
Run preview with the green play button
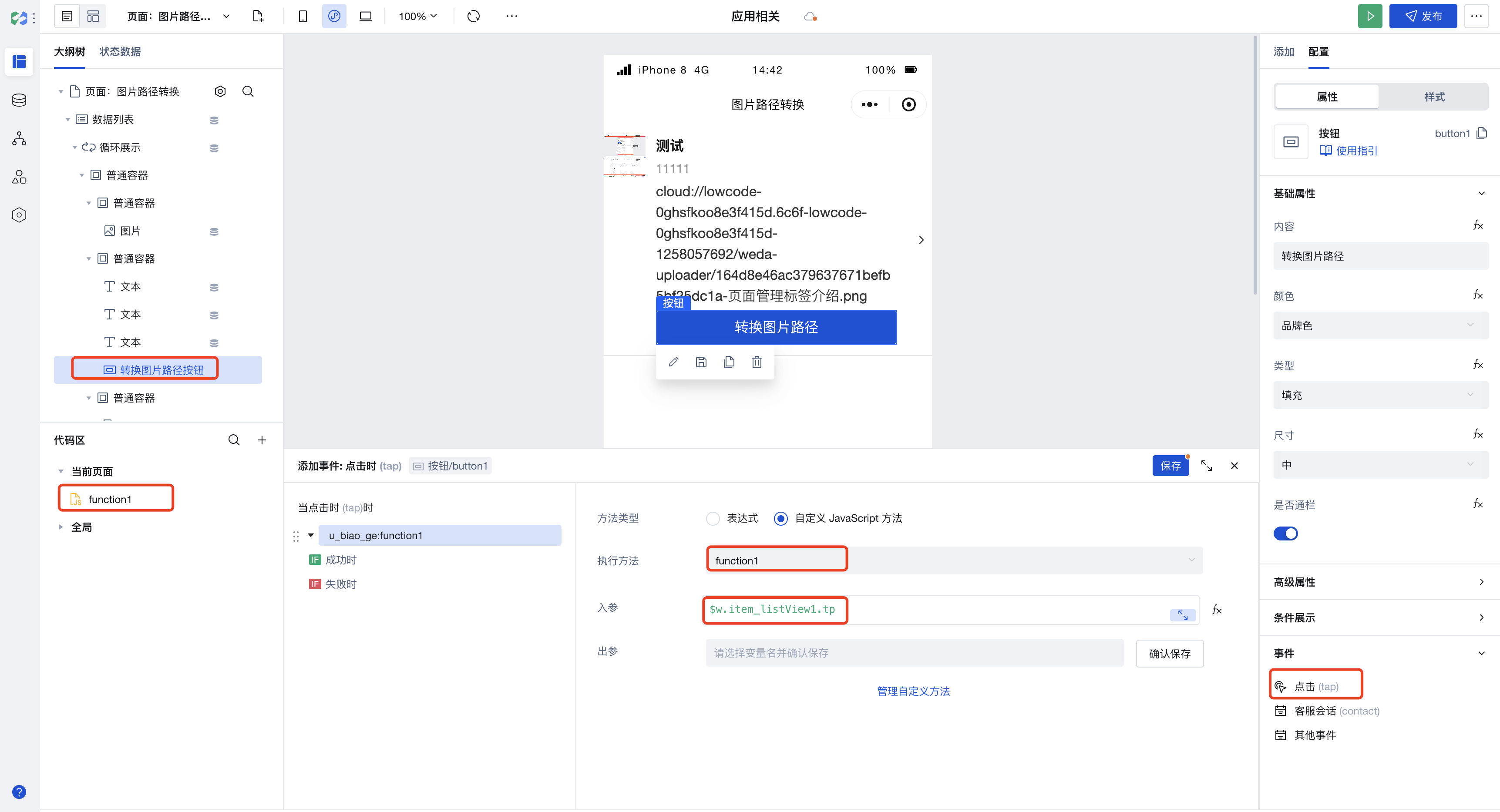coord(1370,16)
